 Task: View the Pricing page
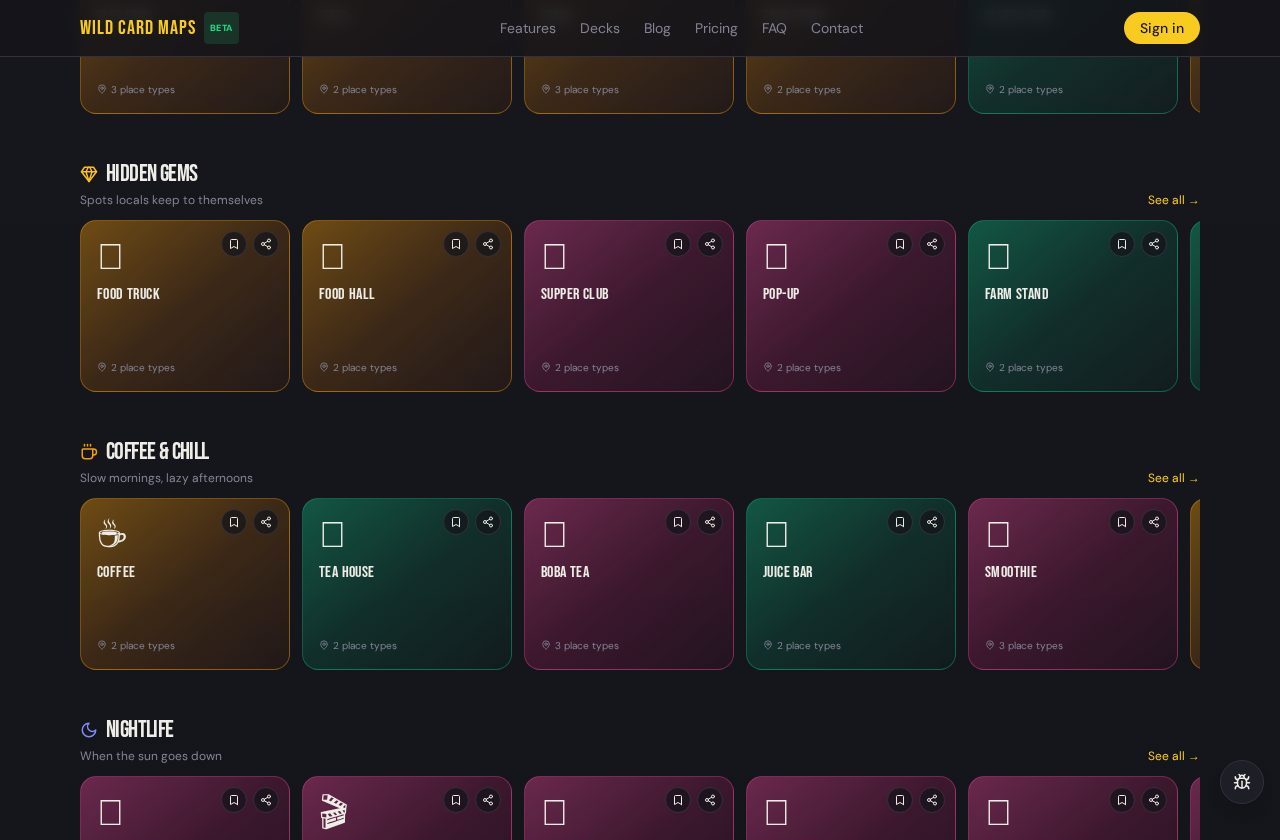(716, 28)
